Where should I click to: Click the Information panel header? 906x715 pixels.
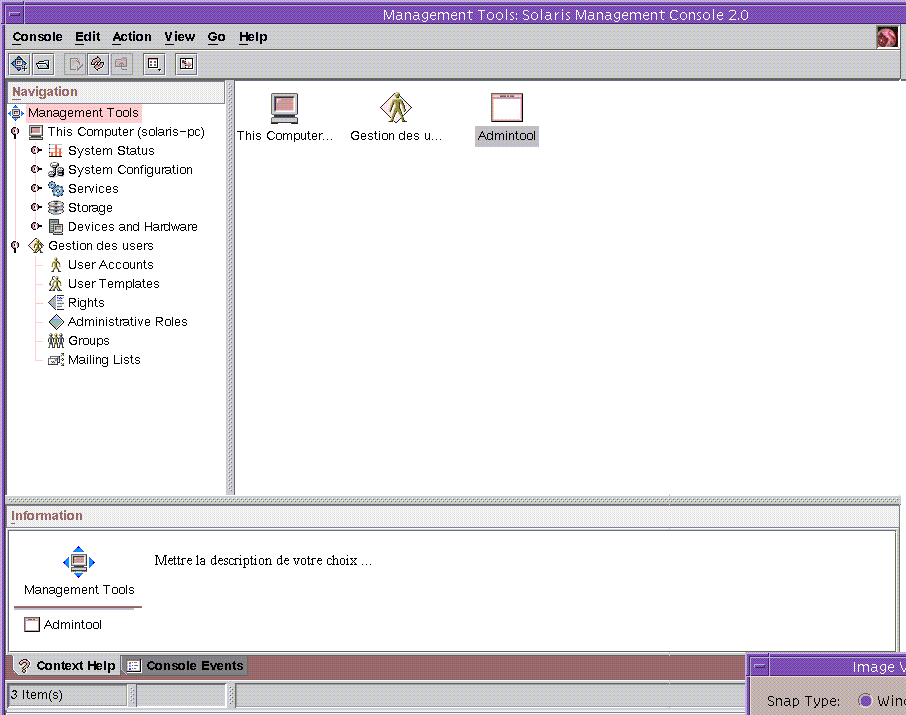(x=452, y=516)
